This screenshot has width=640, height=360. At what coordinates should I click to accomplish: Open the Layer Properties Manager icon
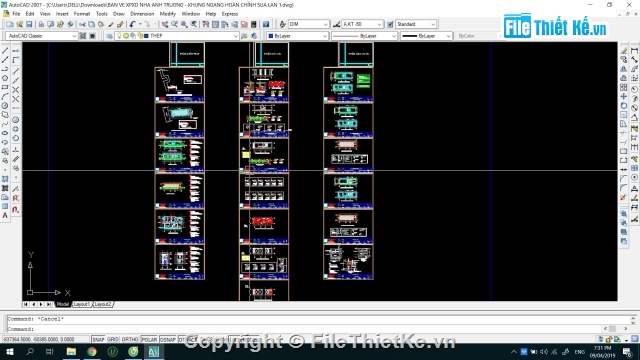(109, 36)
